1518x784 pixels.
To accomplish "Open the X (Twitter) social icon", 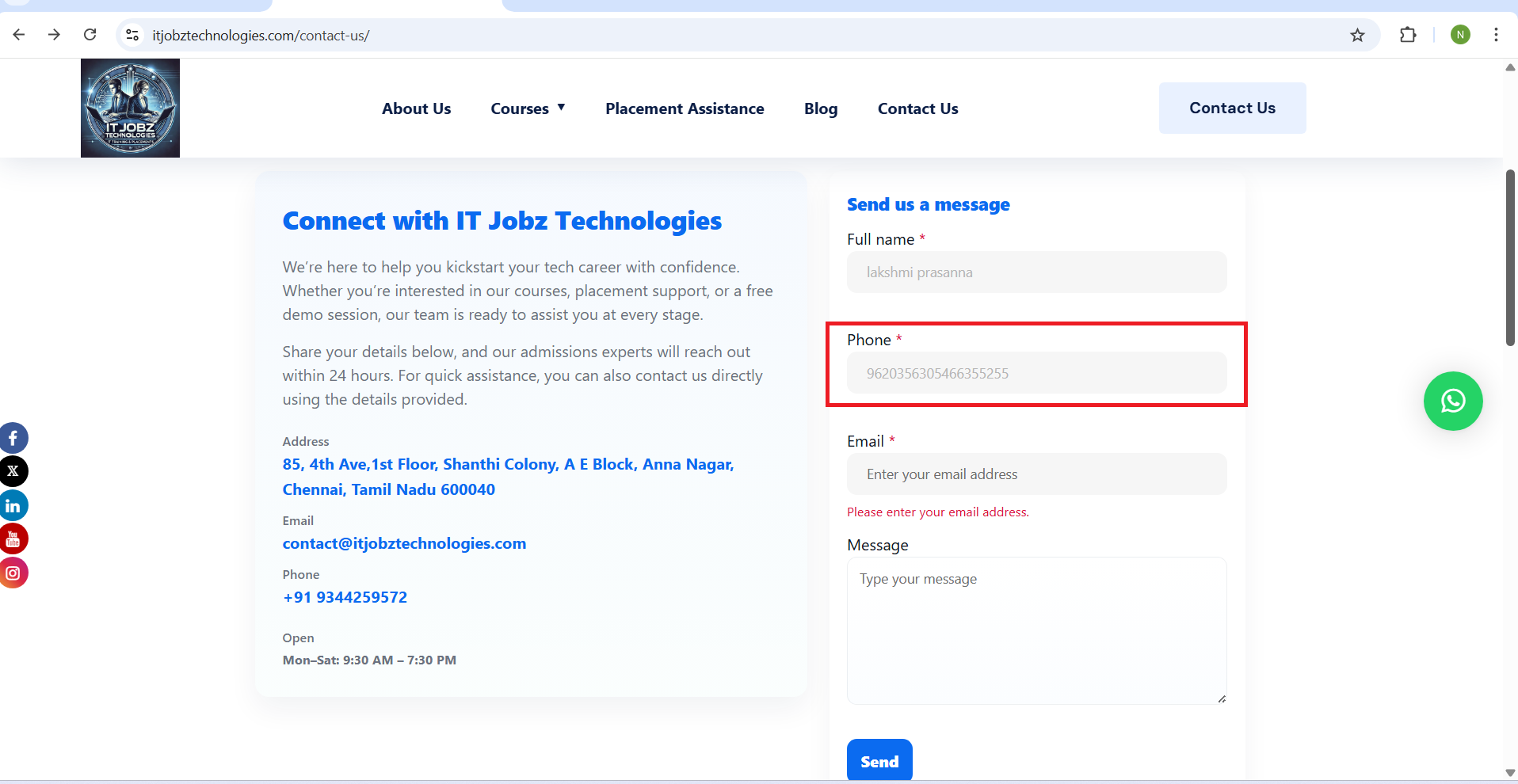I will (x=13, y=471).
